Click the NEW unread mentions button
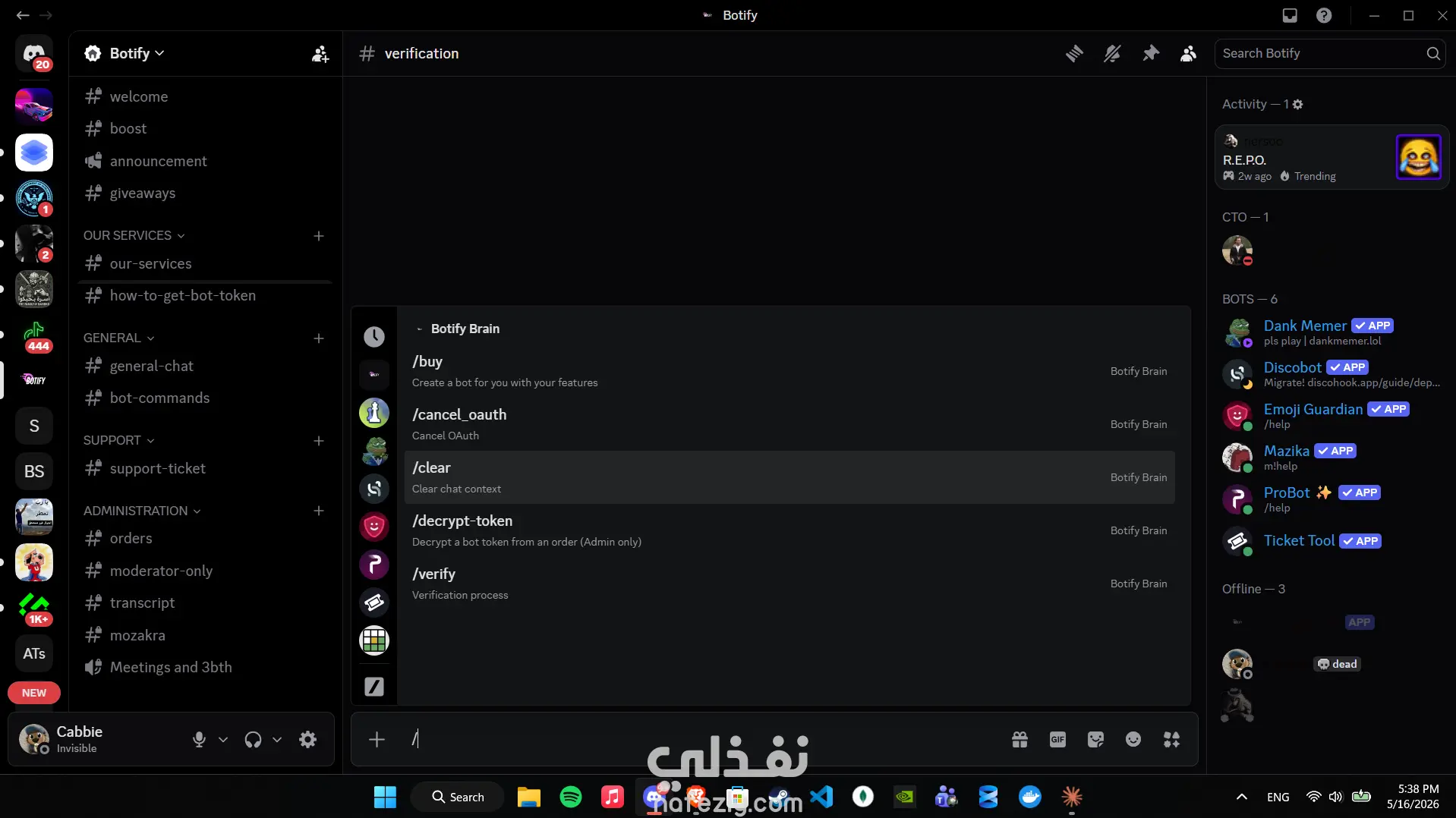Image resolution: width=1456 pixels, height=818 pixels. click(34, 693)
